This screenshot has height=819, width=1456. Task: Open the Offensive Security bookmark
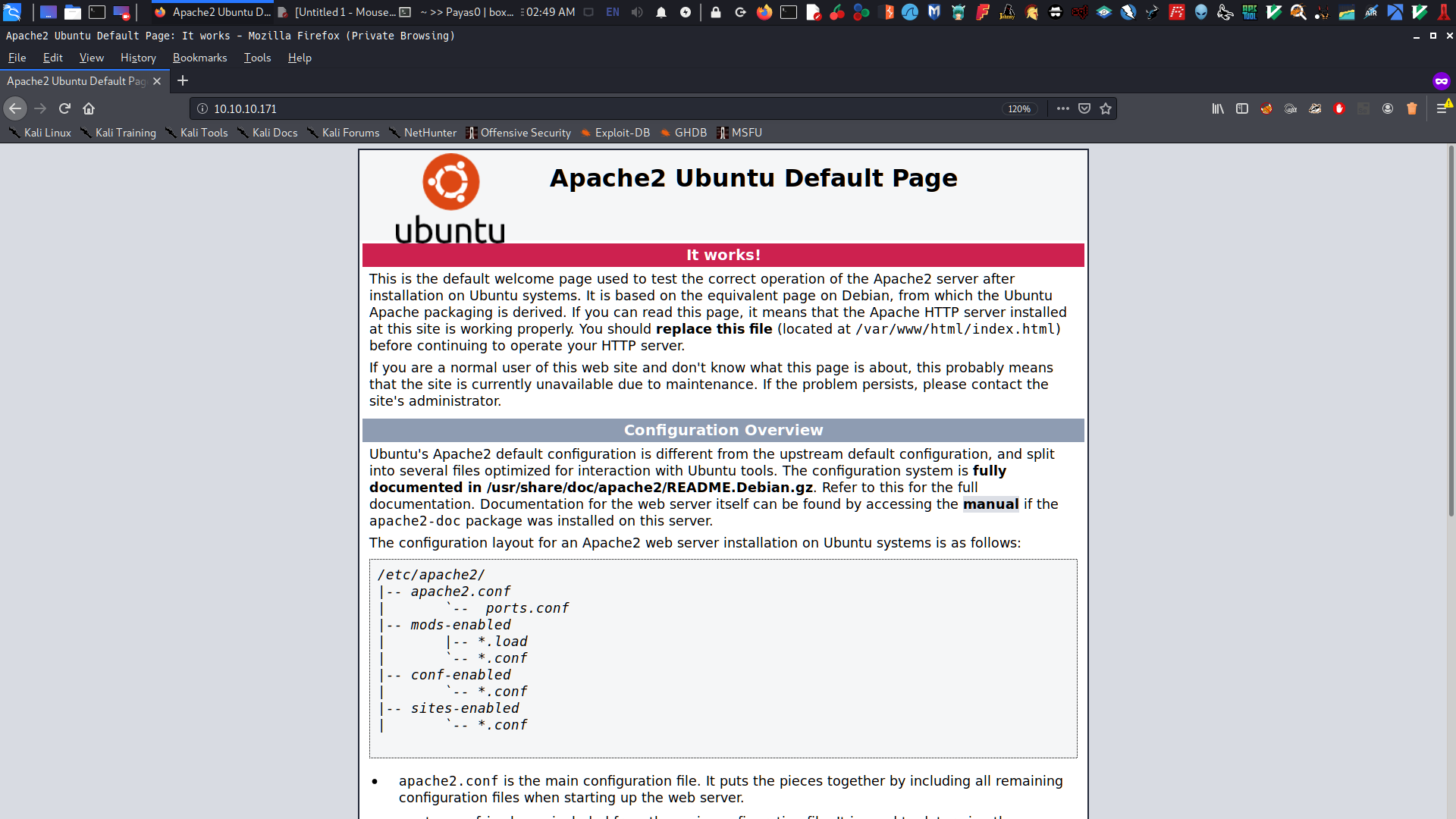click(519, 133)
